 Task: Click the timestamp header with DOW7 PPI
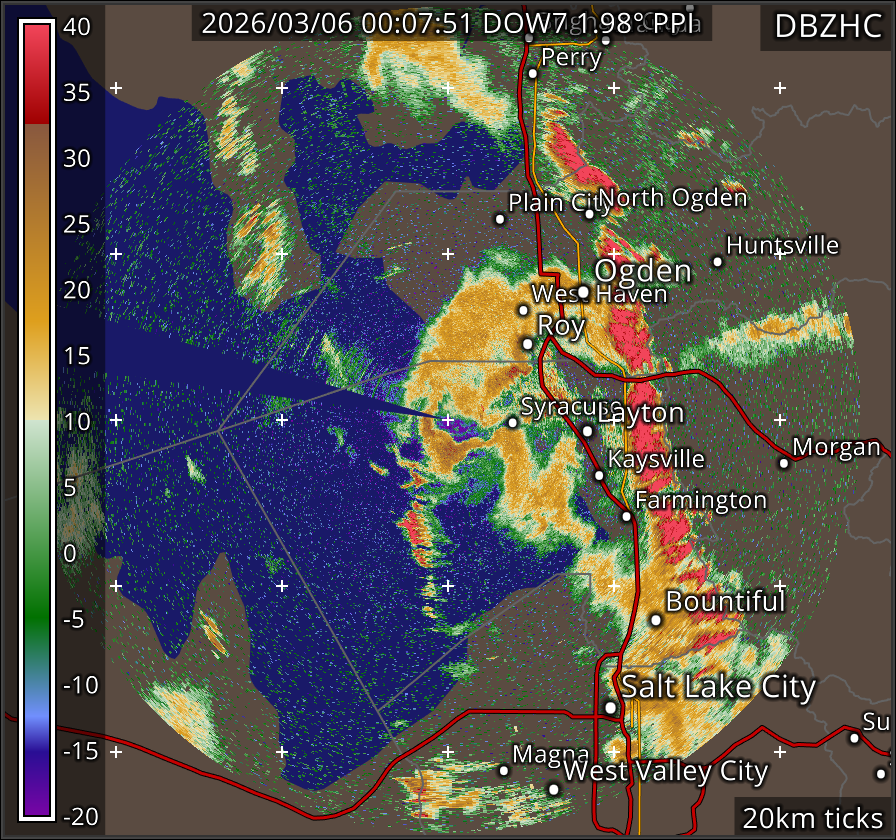point(451,24)
